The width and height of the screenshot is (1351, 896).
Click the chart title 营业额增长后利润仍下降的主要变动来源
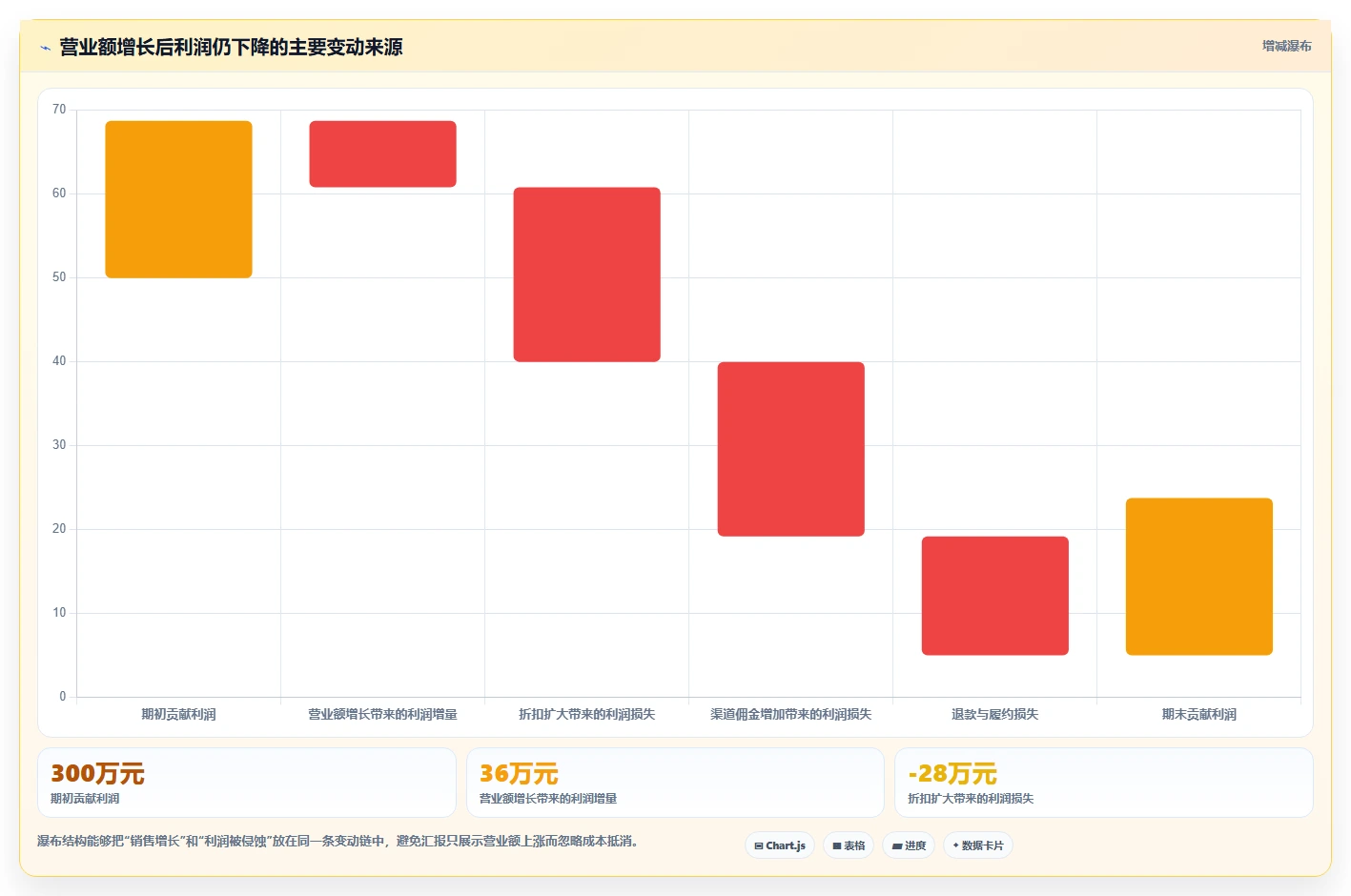coord(231,47)
